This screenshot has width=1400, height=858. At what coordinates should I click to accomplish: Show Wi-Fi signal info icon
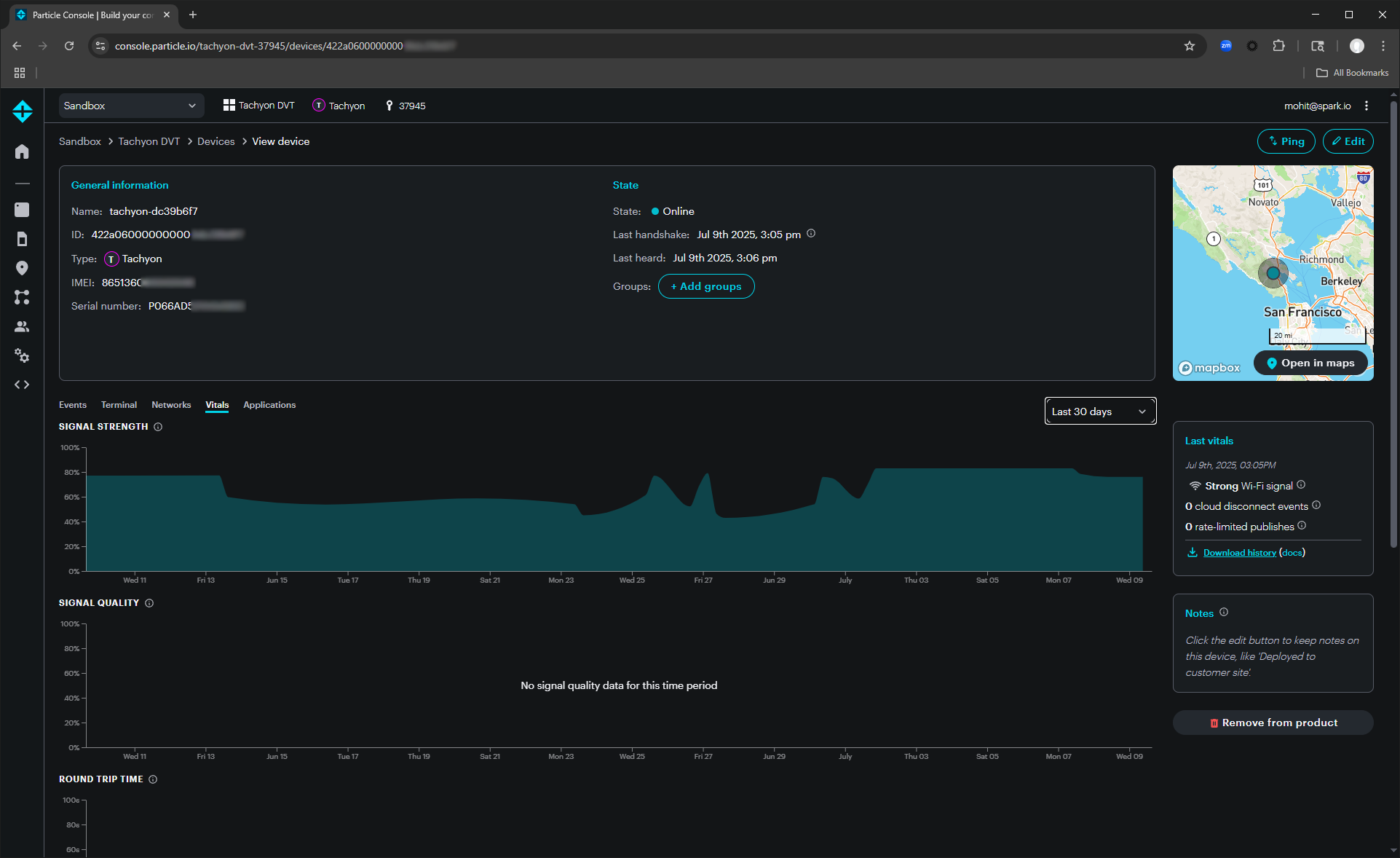(x=1301, y=484)
